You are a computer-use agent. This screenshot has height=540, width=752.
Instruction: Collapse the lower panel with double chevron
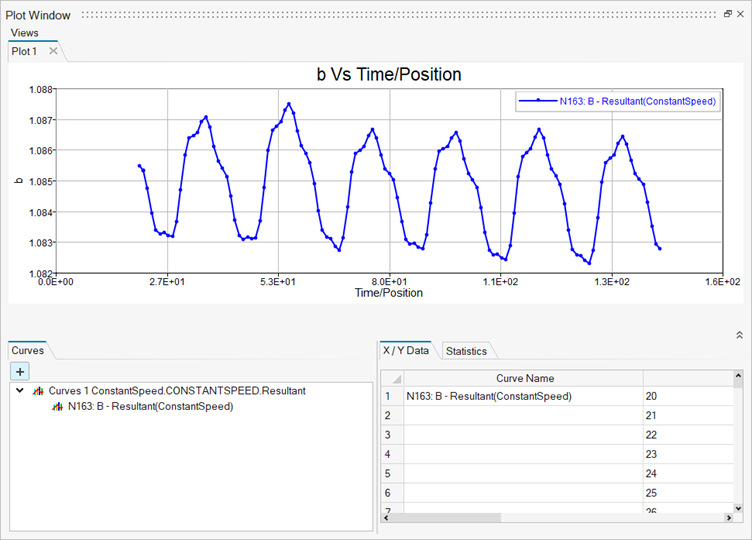point(739,335)
